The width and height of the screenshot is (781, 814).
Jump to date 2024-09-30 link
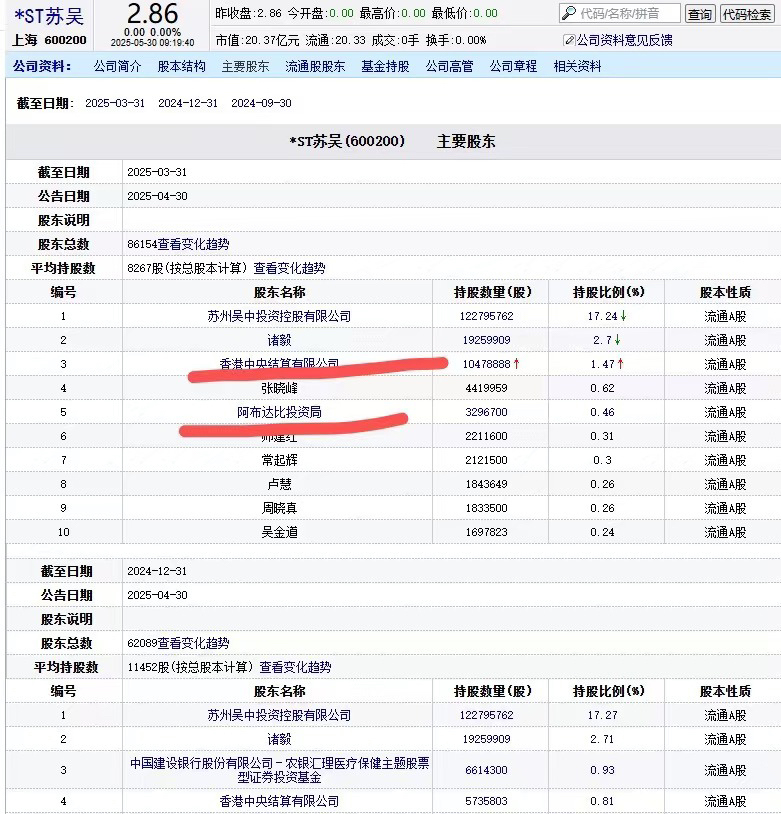click(261, 103)
